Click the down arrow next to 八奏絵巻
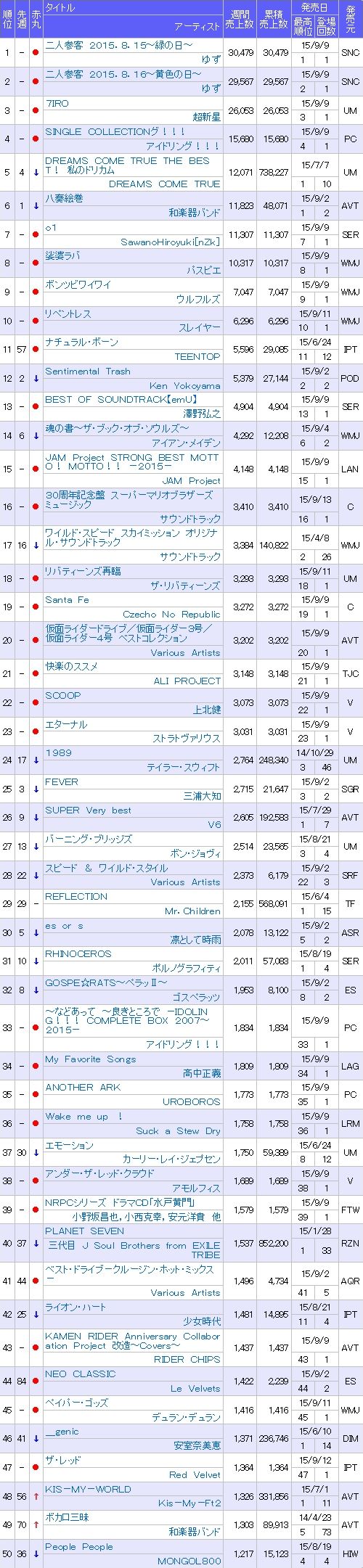The width and height of the screenshot is (363, 1568). click(x=36, y=206)
